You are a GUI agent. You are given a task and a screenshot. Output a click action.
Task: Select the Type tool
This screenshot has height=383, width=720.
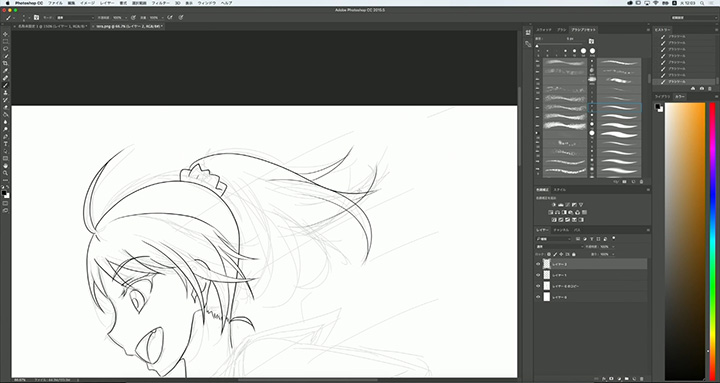(x=6, y=144)
